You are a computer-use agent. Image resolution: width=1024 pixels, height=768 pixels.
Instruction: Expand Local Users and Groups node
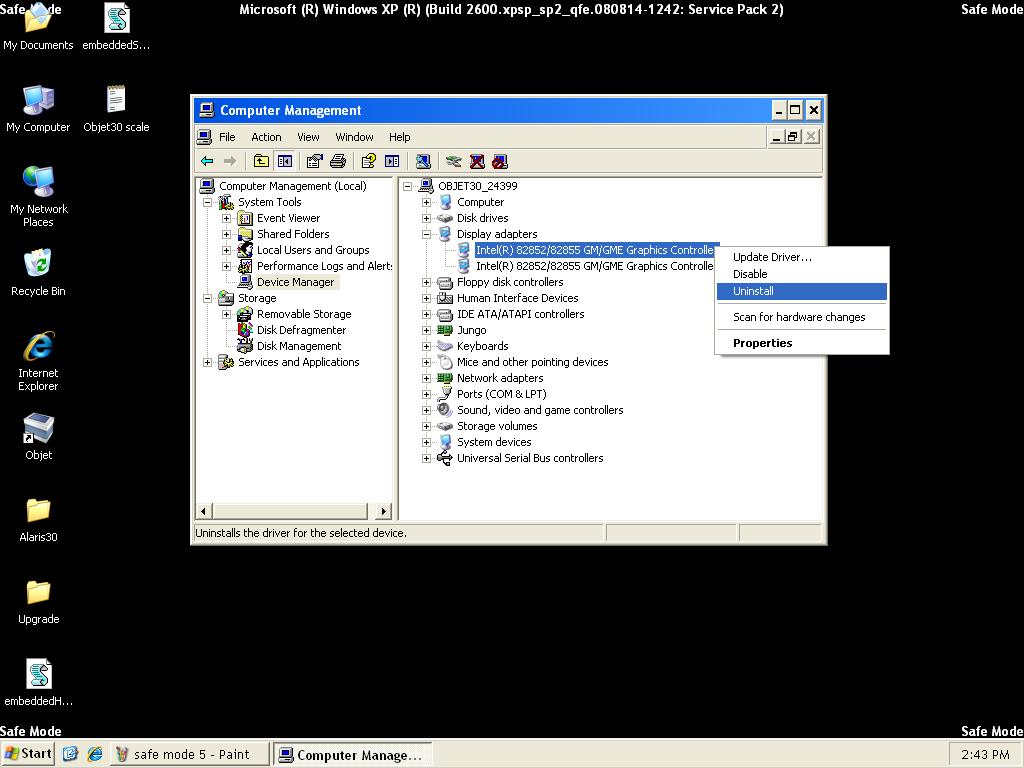[227, 250]
